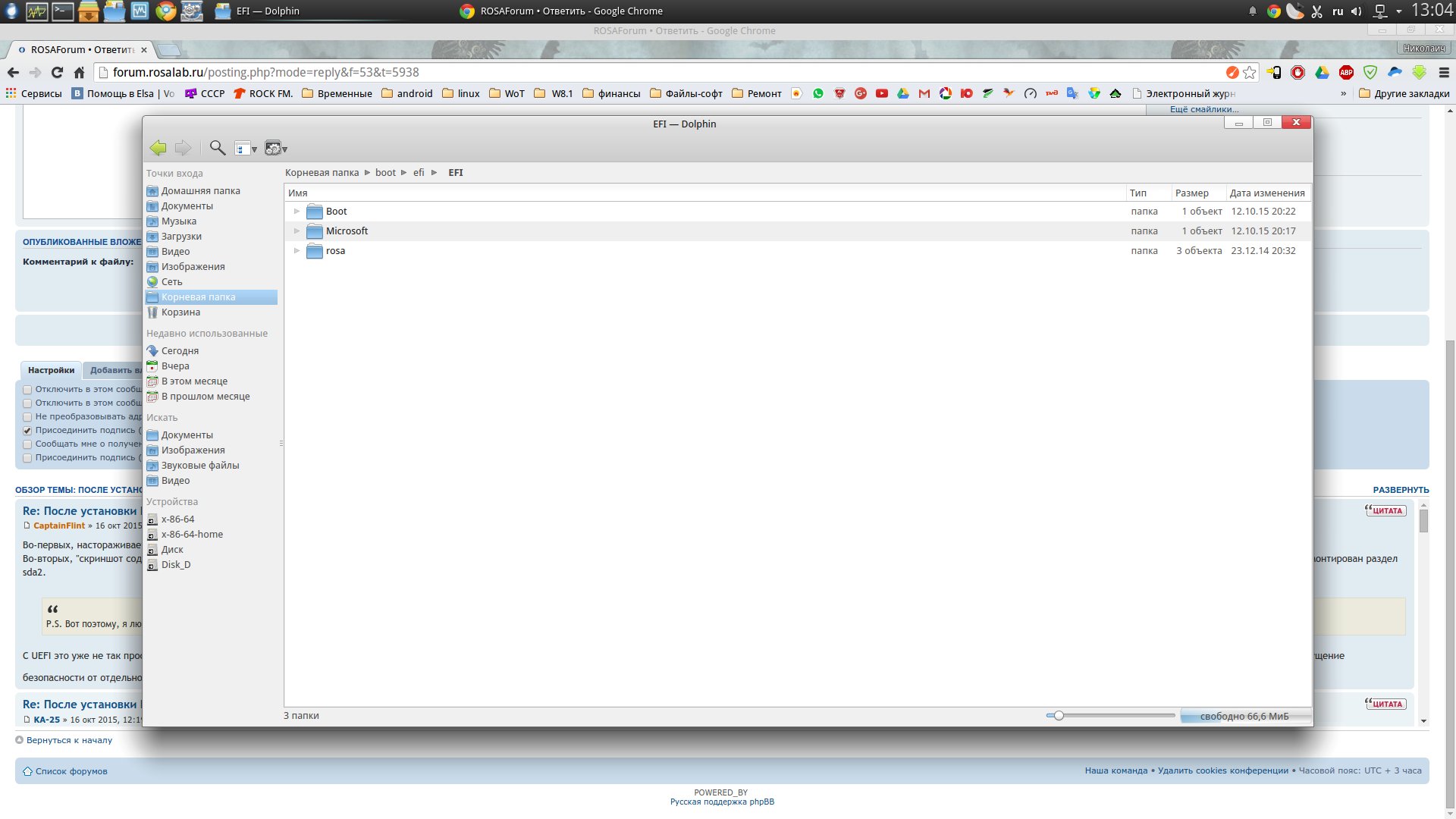Screen dimensions: 1456x819
Task: Open the Trash (Корзина) place
Action: point(180,312)
